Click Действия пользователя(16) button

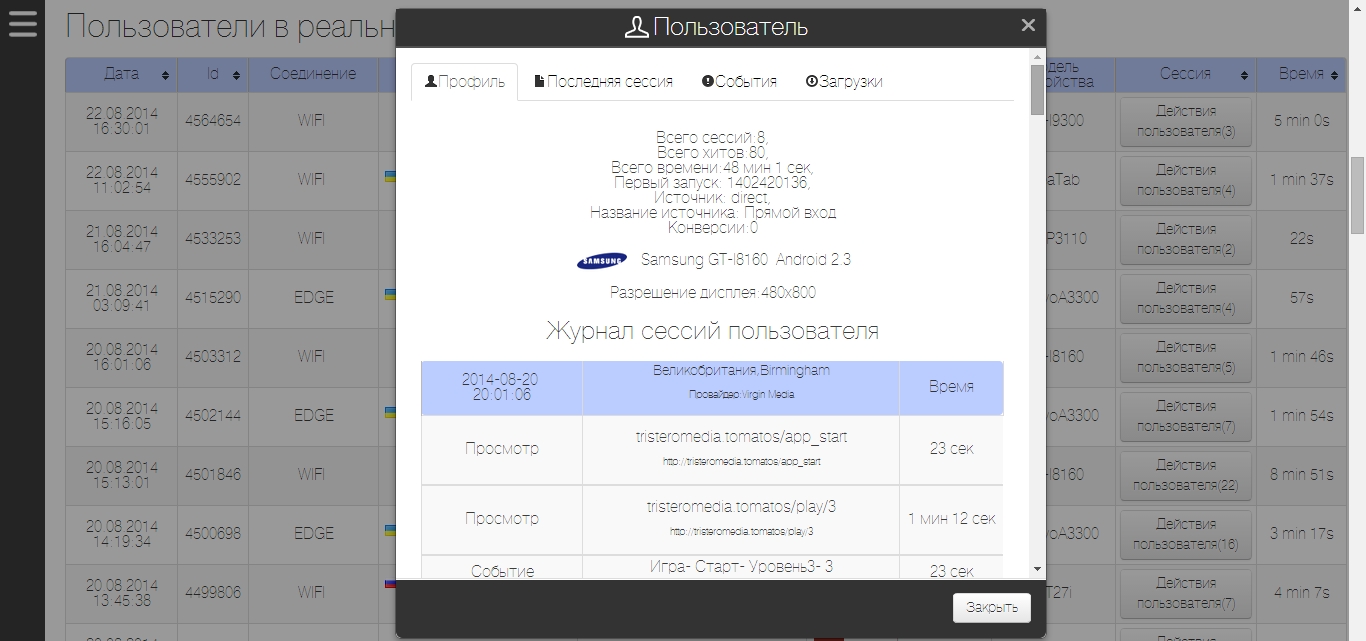1185,535
